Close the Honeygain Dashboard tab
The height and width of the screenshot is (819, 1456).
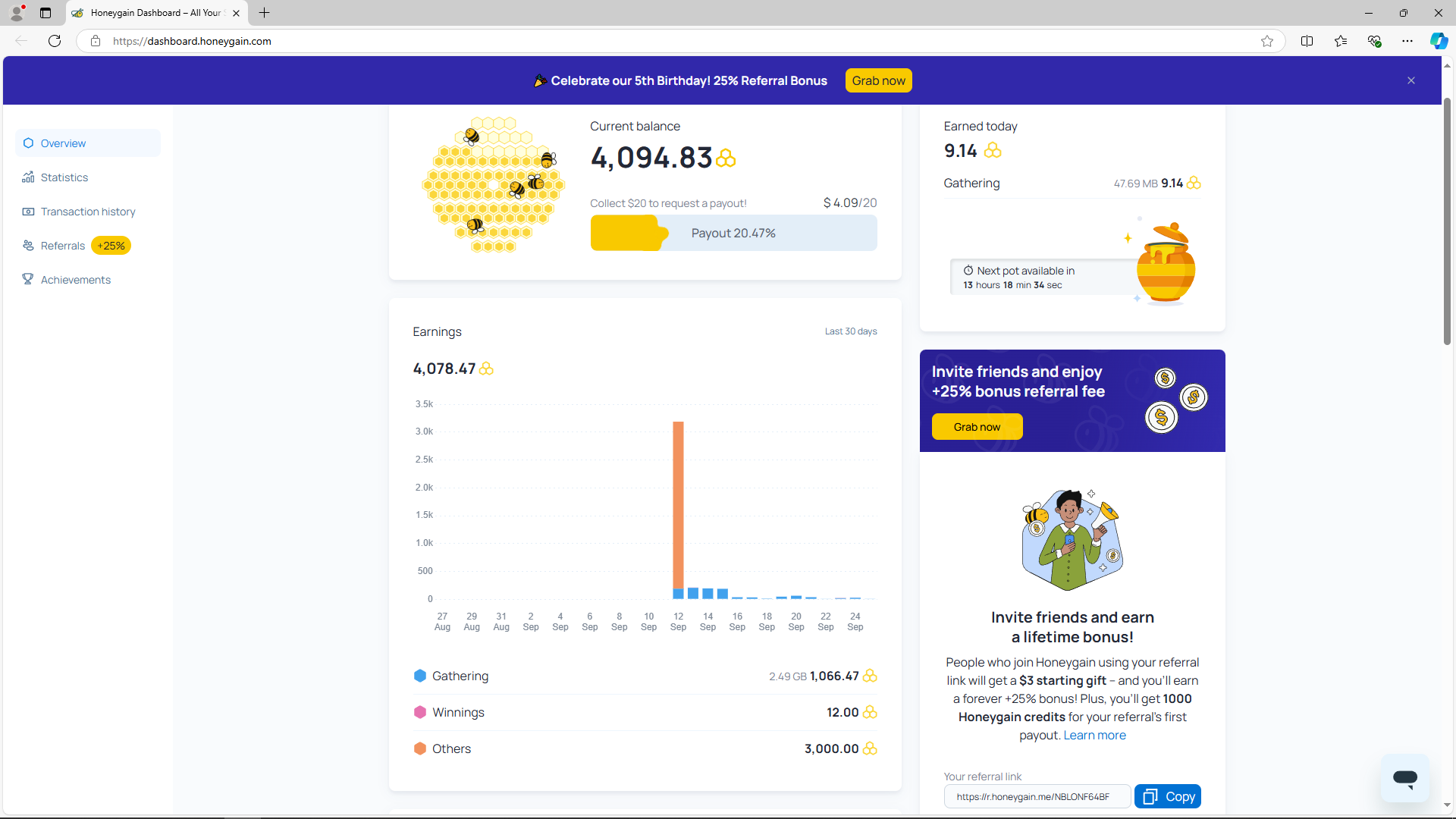[x=236, y=13]
